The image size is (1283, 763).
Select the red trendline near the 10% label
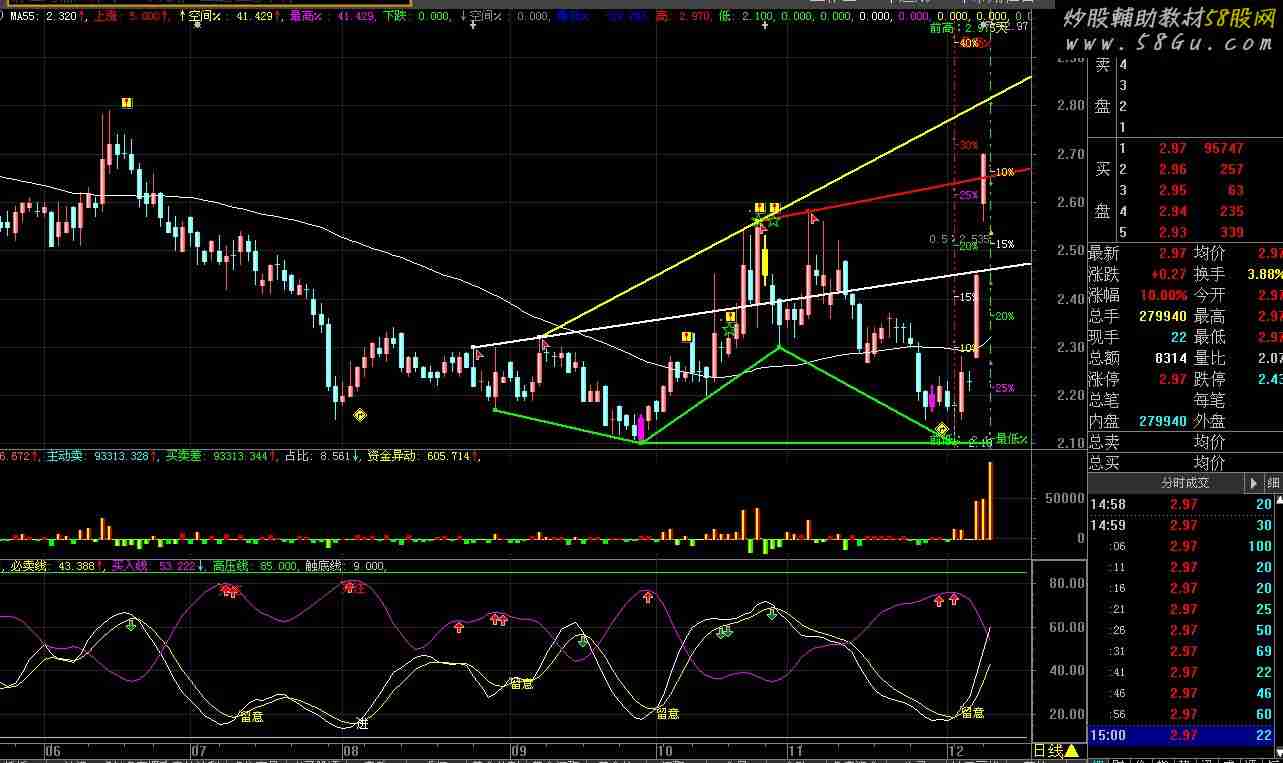[x=900, y=195]
